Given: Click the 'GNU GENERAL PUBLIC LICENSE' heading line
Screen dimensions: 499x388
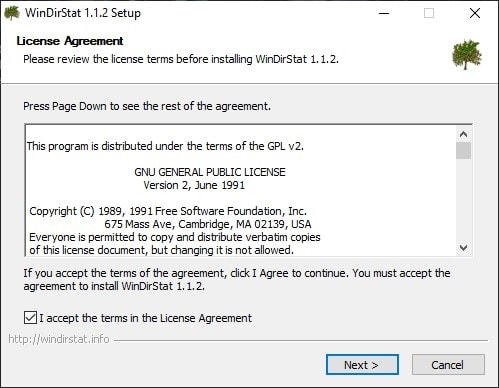Looking at the screenshot, I should pos(210,172).
